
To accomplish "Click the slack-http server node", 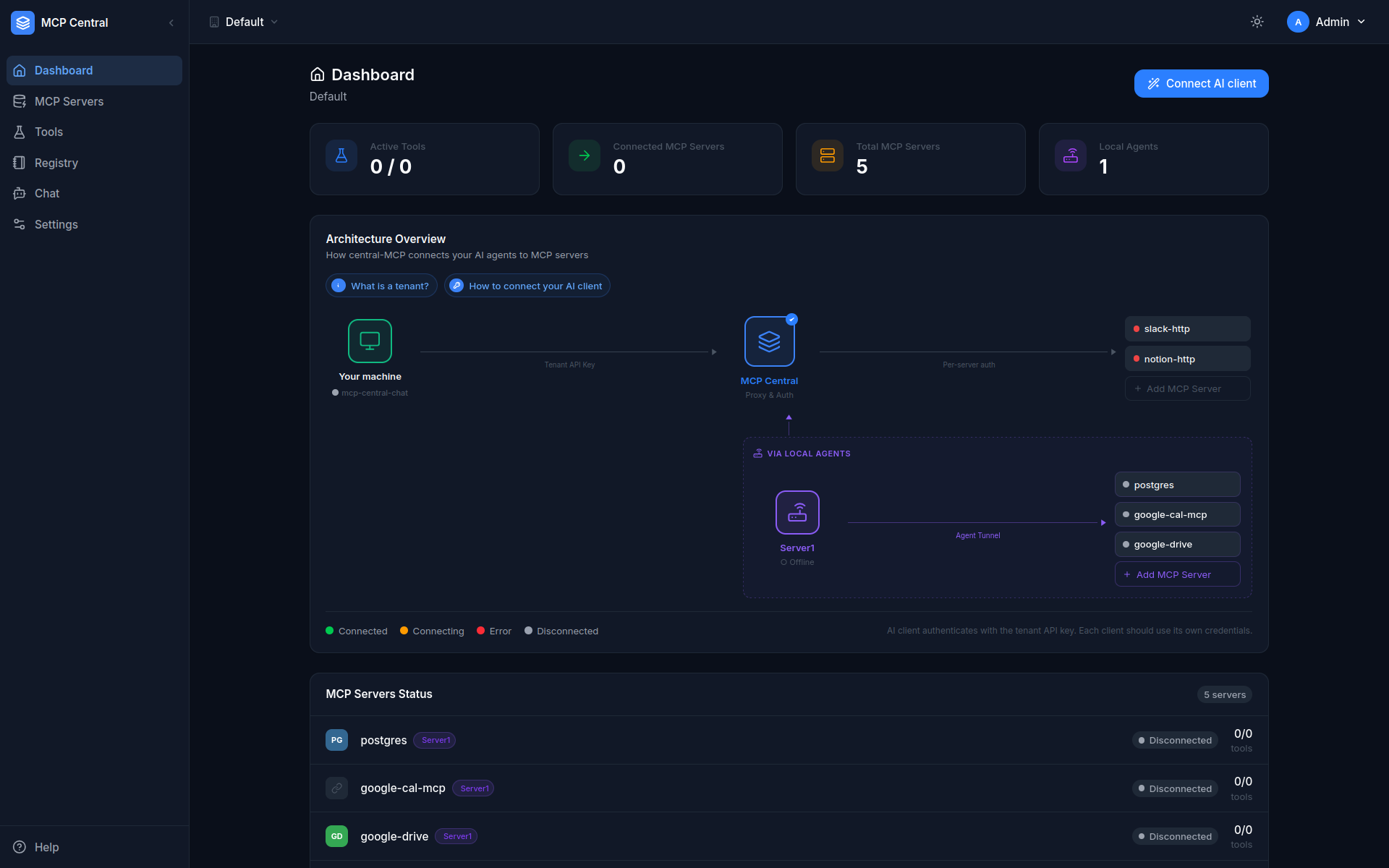I will 1187,328.
